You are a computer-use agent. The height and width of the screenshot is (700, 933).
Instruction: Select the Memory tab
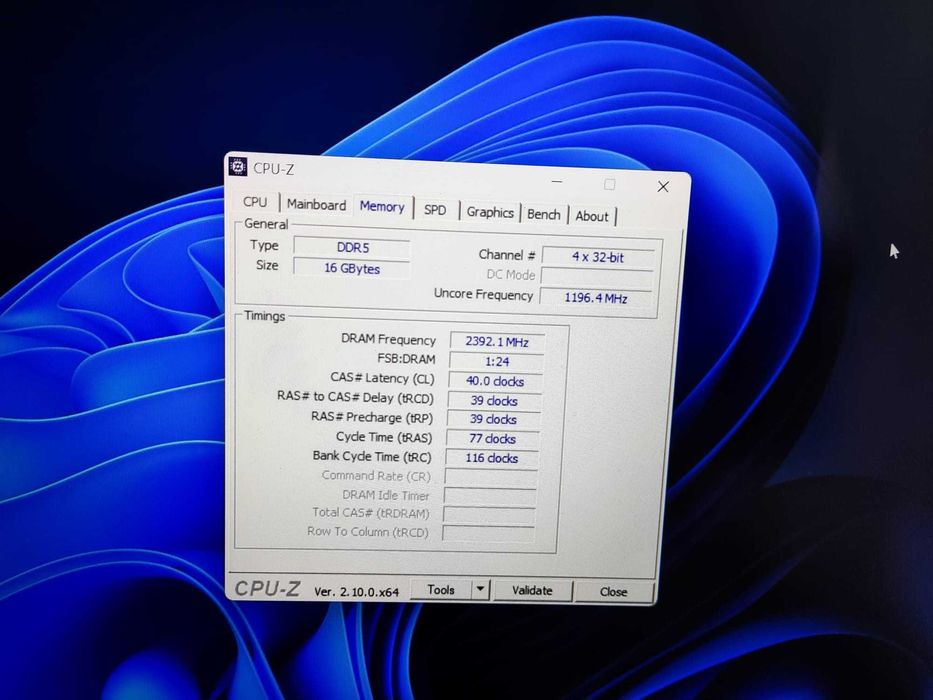382,207
